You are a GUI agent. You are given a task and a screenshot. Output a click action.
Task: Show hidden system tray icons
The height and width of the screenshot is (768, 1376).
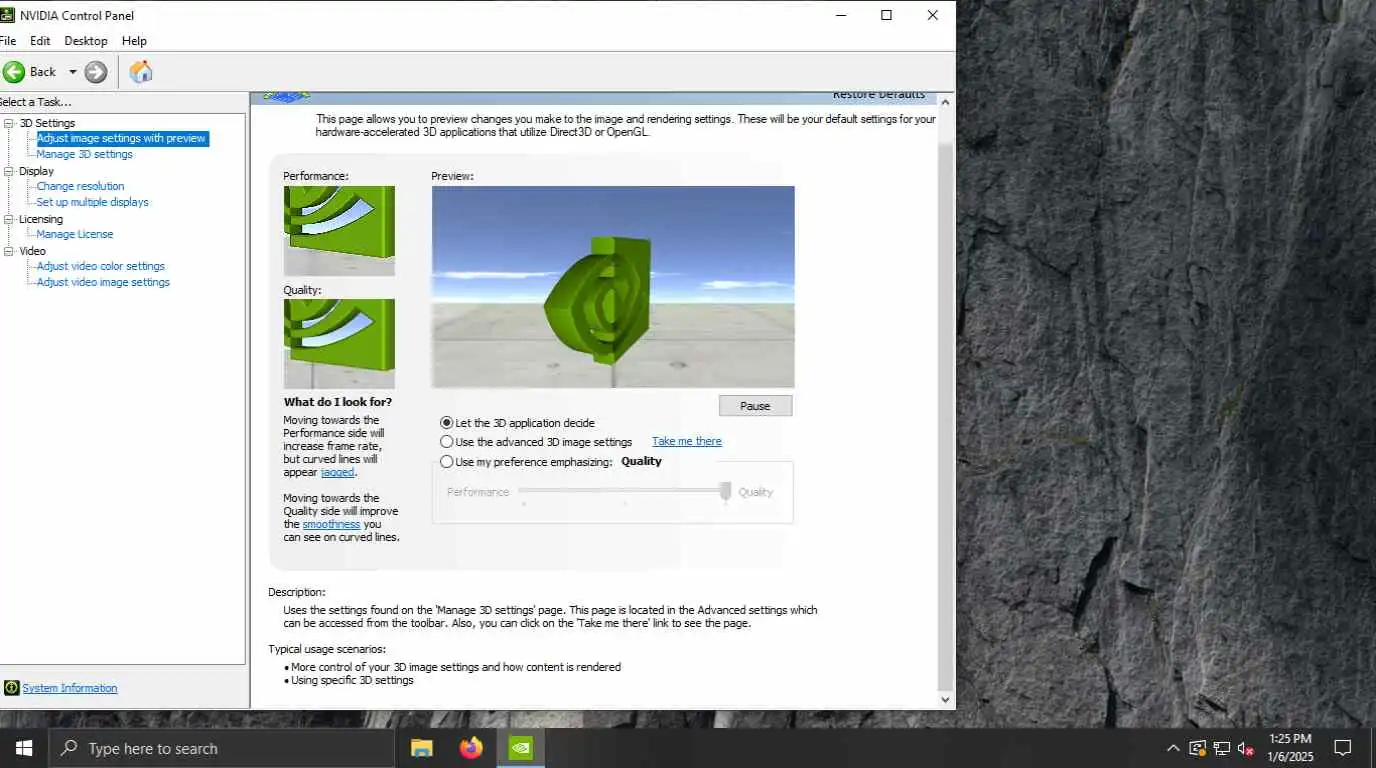pyautogui.click(x=1173, y=748)
